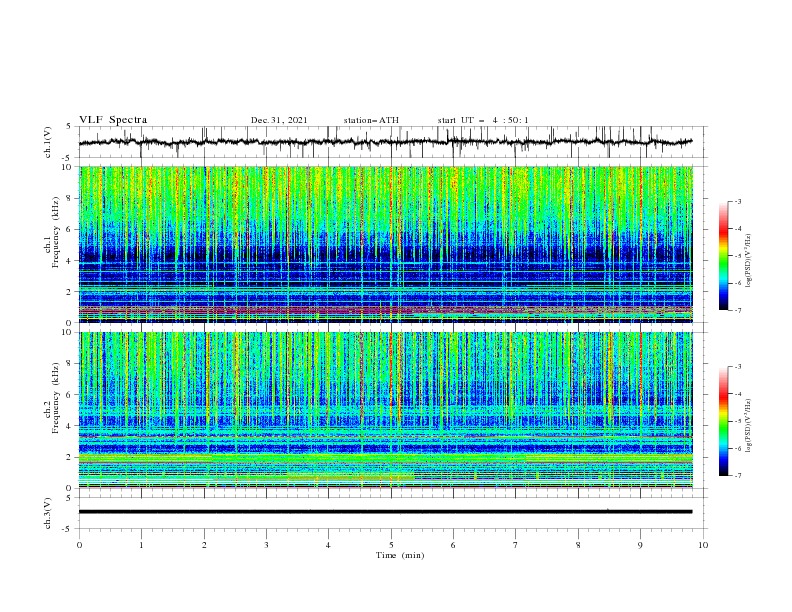The width and height of the screenshot is (792, 612).
Task: Click the ch.2 spectrogram panel
Action: [386, 410]
